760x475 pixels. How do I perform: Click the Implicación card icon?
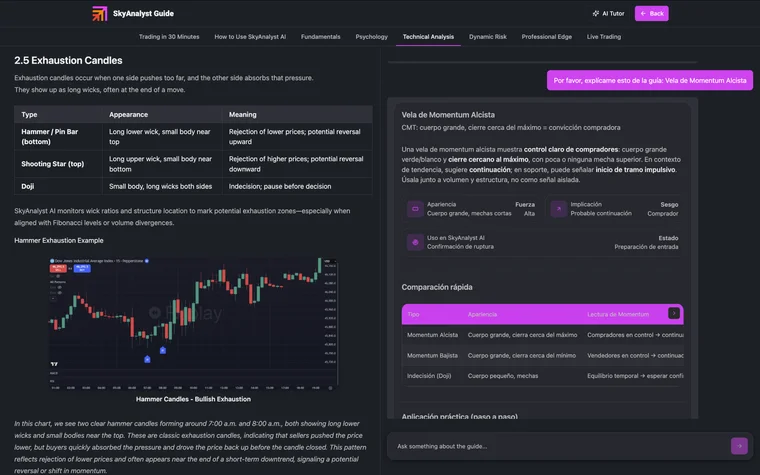pyautogui.click(x=558, y=209)
